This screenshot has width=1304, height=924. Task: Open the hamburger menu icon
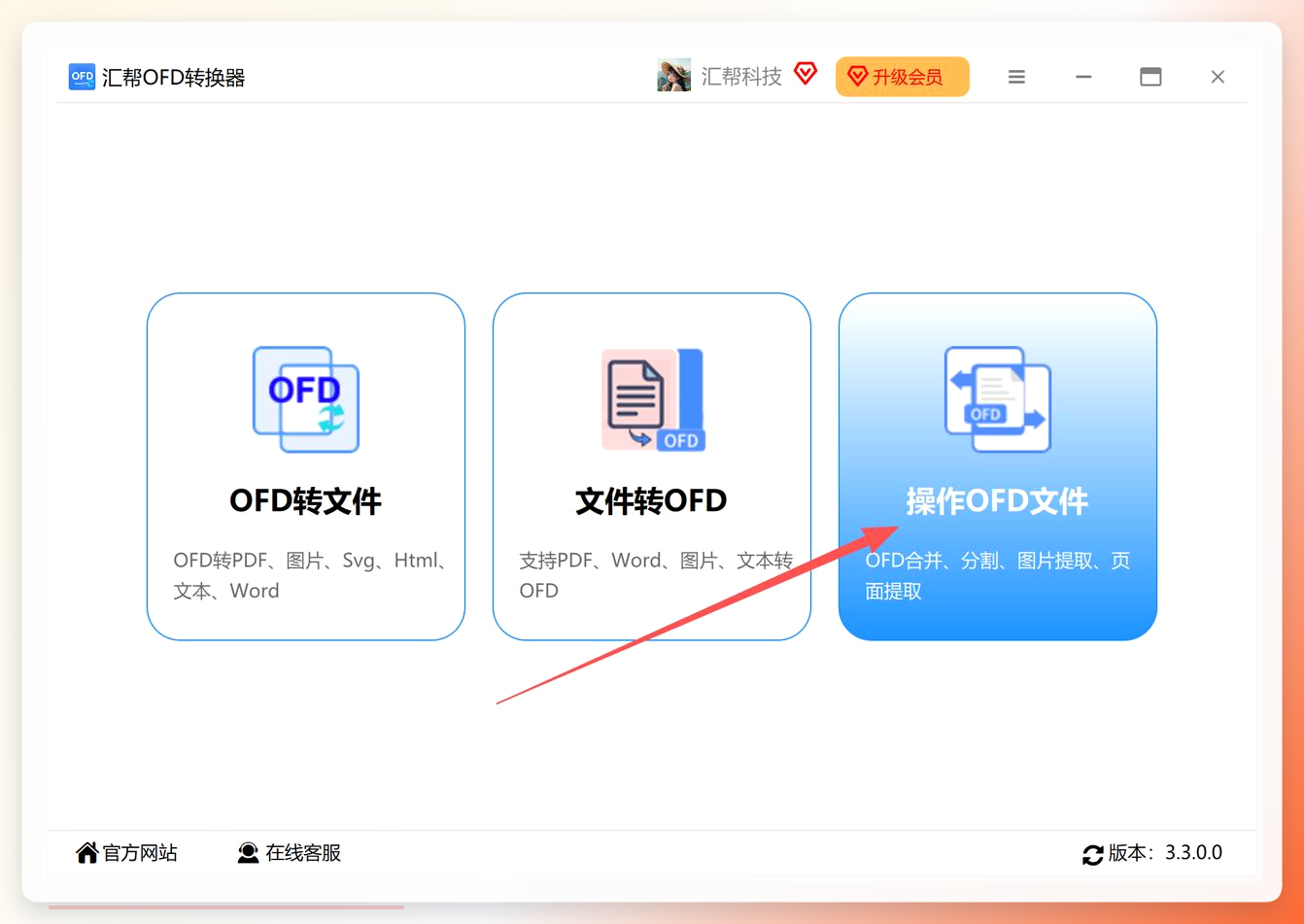tap(1016, 77)
